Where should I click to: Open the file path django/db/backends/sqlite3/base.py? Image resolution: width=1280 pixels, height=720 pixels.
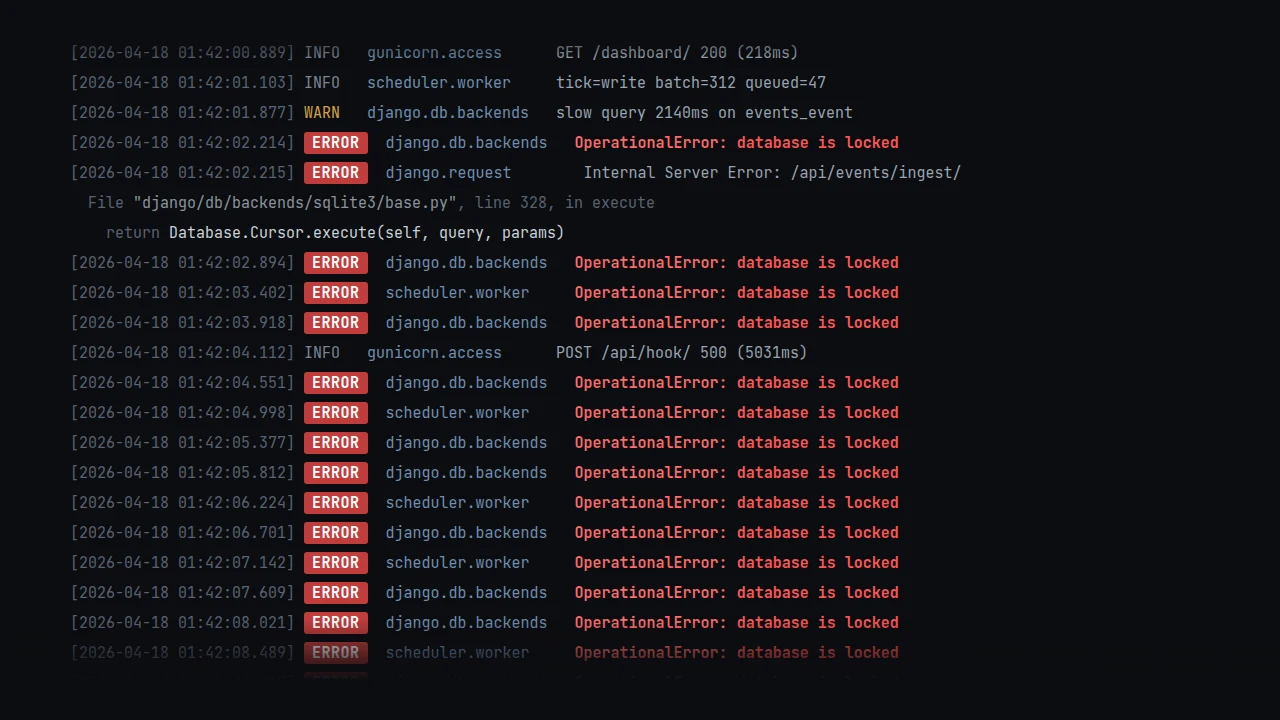click(295, 202)
